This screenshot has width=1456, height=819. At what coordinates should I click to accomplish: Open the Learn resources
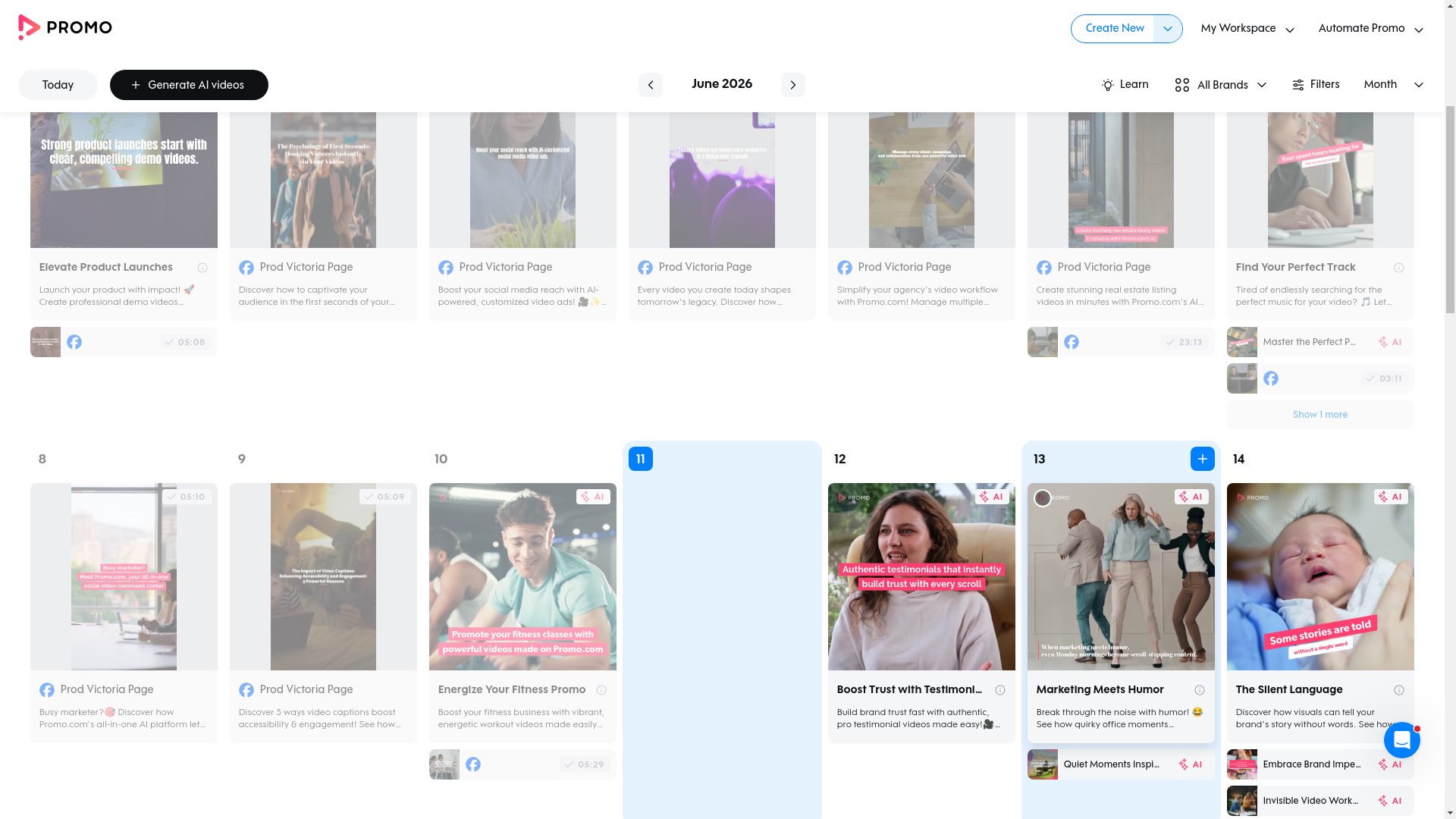point(1125,85)
